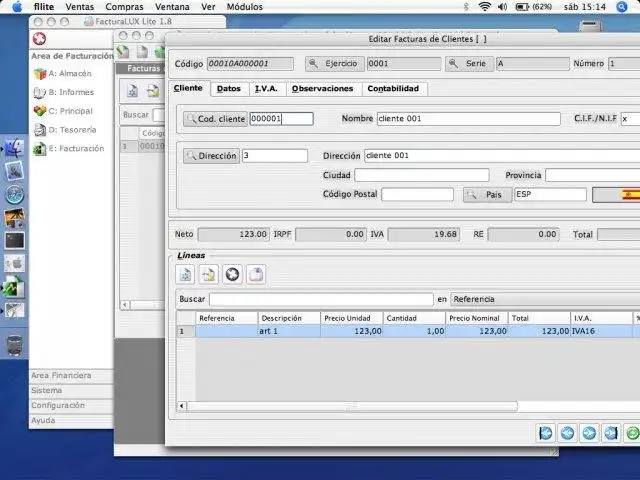The width and height of the screenshot is (640, 480).
Task: Switch to the Datos tab
Action: (x=229, y=89)
